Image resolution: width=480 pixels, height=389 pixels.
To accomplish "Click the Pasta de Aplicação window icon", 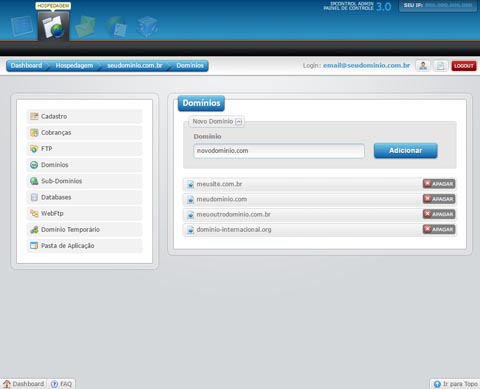I will point(34,246).
